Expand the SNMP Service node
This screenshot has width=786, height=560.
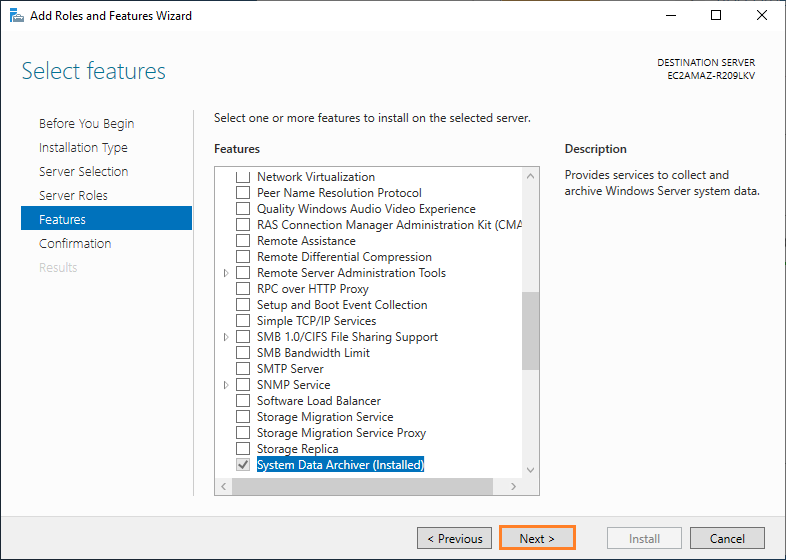click(226, 385)
